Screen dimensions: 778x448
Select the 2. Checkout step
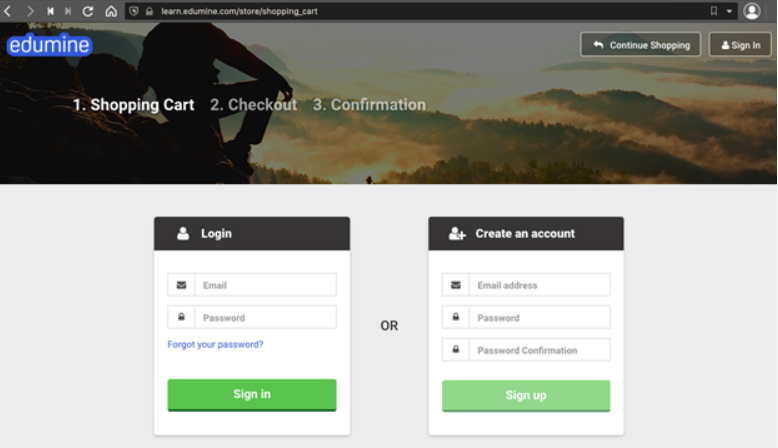[x=253, y=105]
